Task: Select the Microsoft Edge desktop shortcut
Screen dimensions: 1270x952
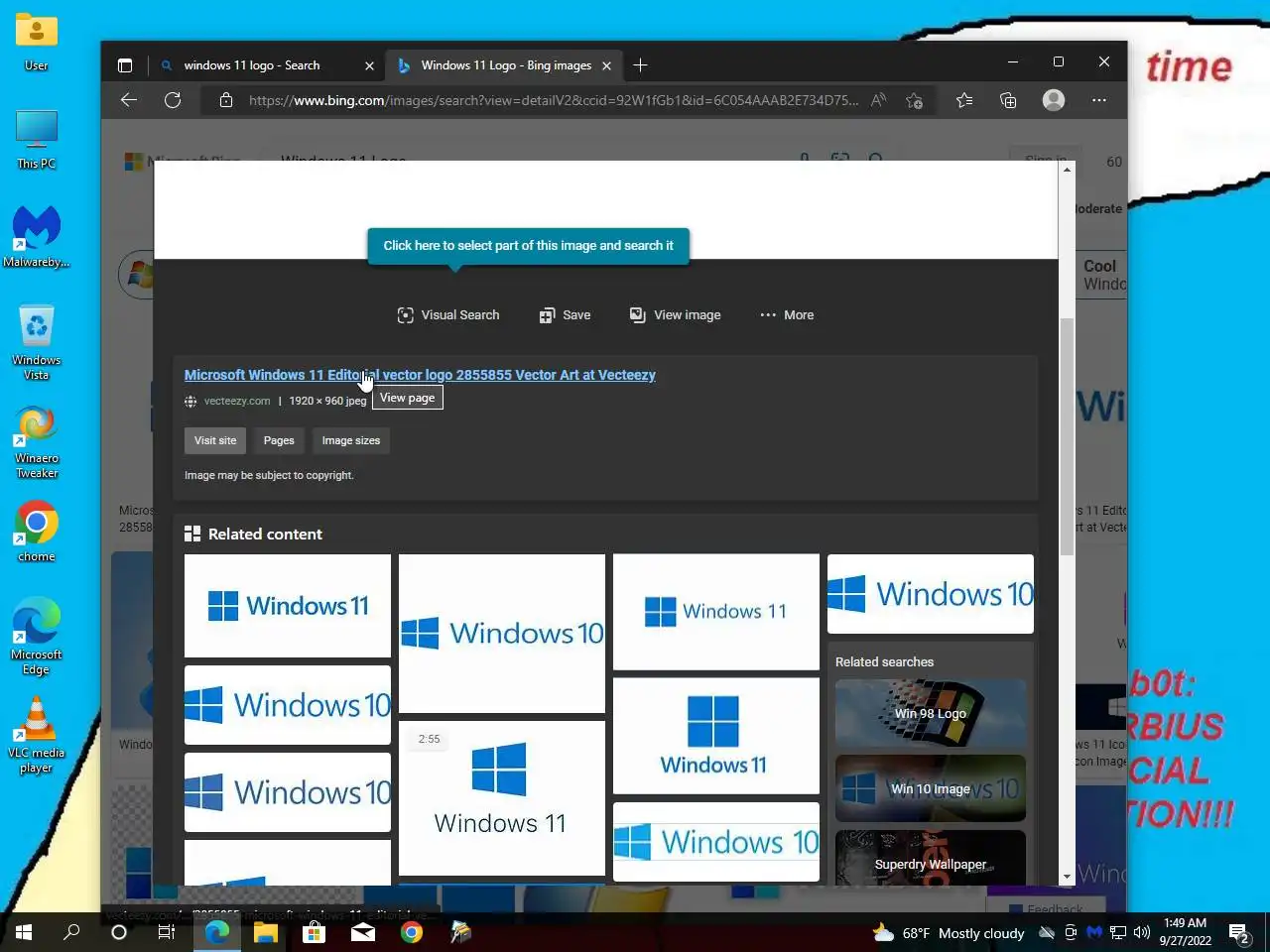Action: point(37,637)
